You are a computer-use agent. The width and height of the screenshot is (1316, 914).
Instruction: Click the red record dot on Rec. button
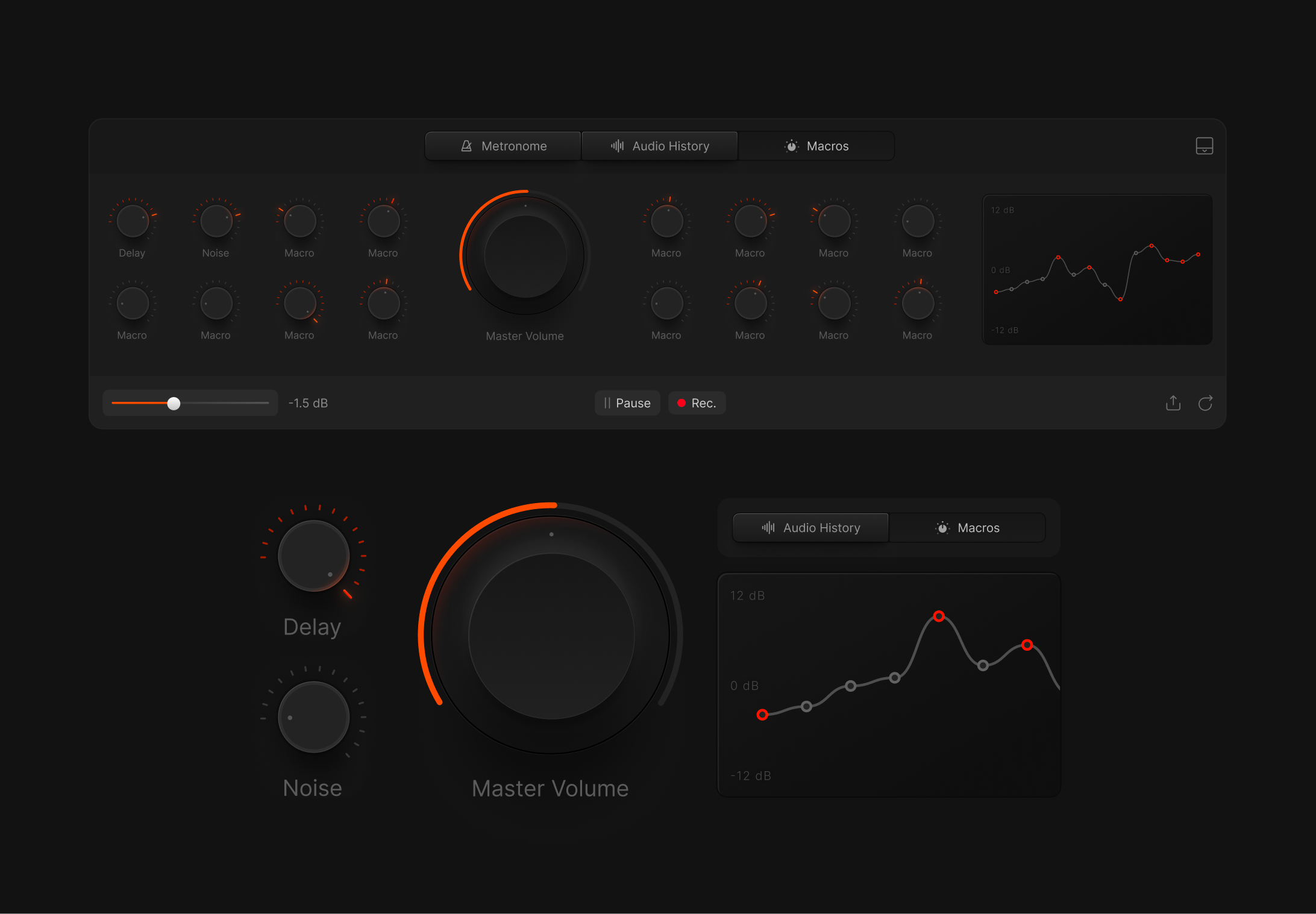coord(681,402)
